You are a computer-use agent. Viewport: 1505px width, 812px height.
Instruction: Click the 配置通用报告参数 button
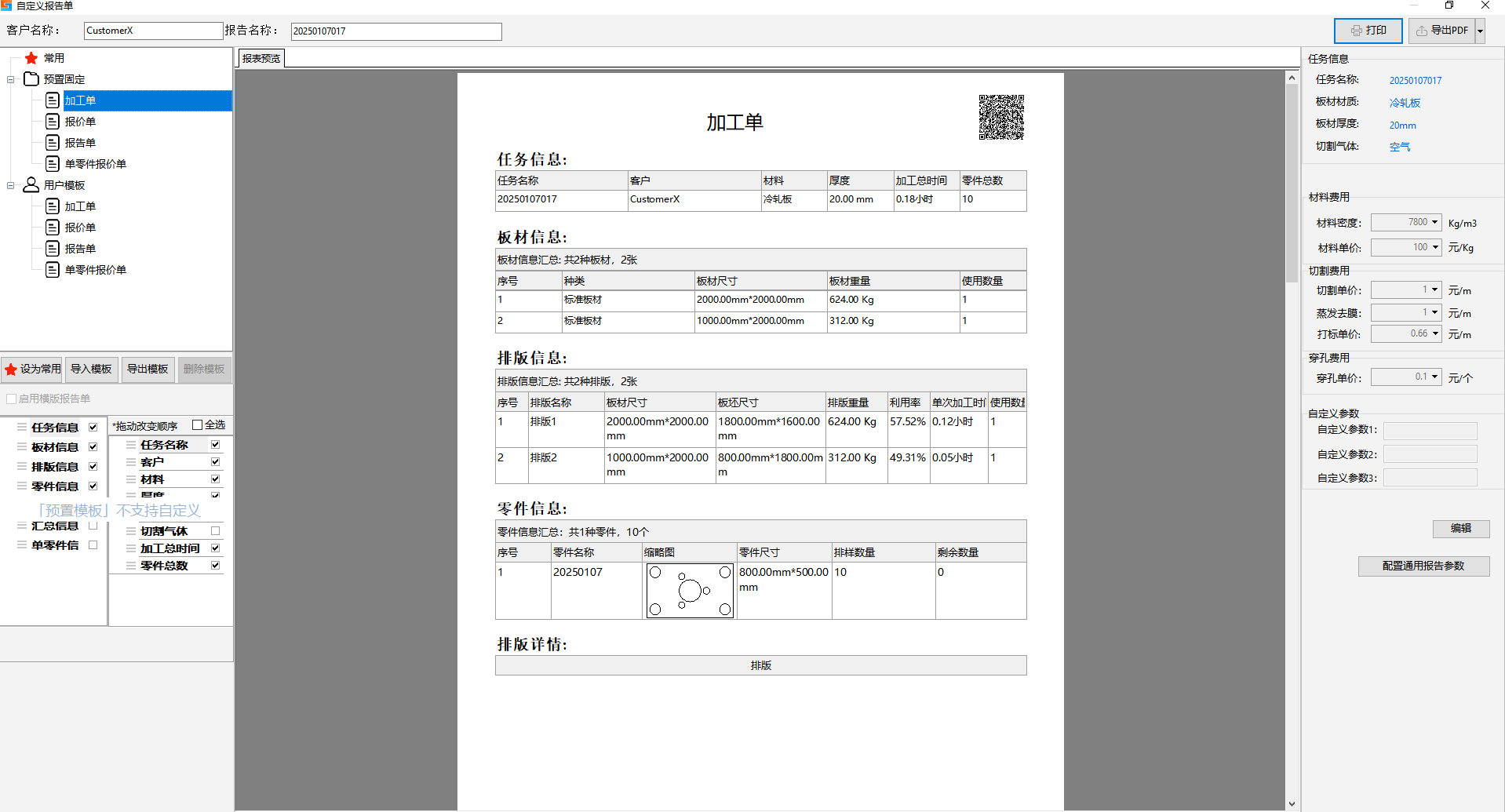click(1423, 566)
